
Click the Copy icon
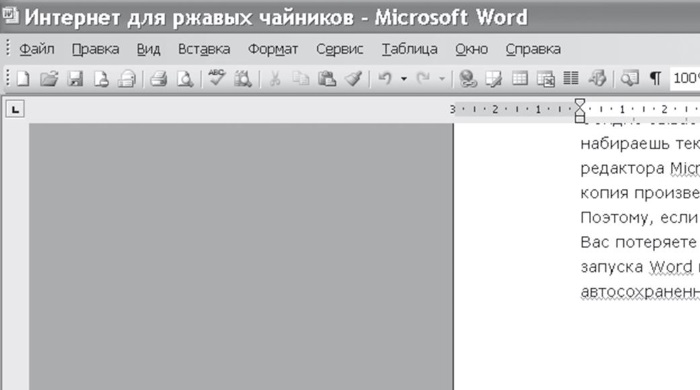pos(301,79)
